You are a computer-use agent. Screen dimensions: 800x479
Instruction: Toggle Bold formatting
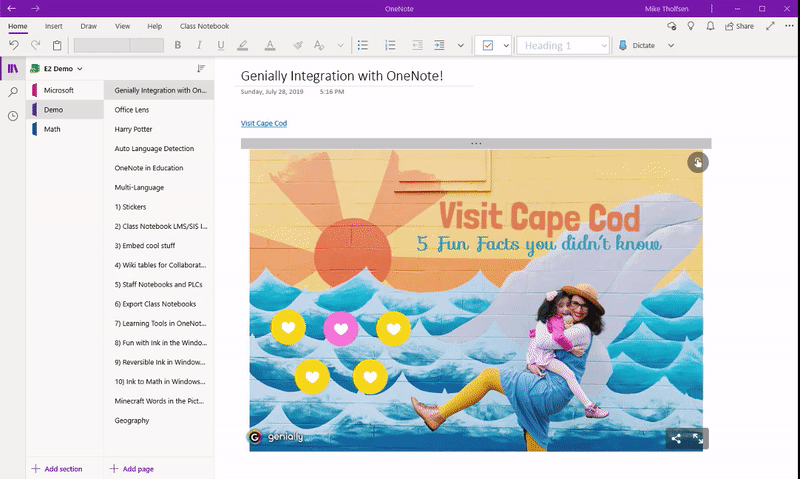[x=178, y=45]
